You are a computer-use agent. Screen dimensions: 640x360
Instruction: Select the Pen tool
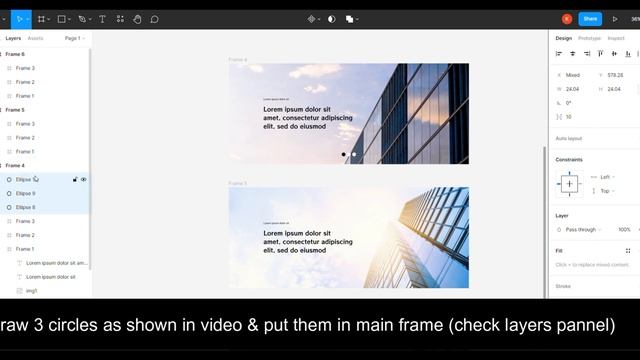(82, 19)
